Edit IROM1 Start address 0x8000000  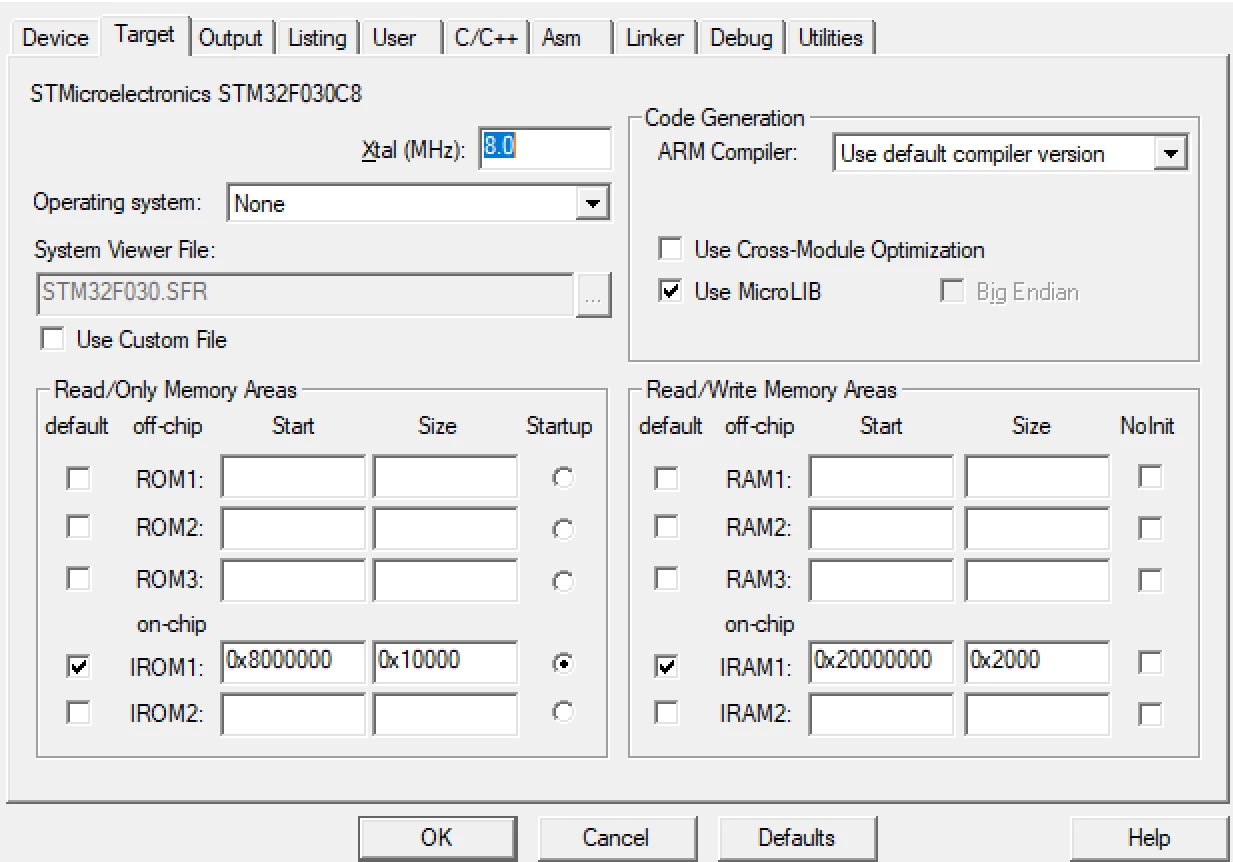tap(293, 662)
